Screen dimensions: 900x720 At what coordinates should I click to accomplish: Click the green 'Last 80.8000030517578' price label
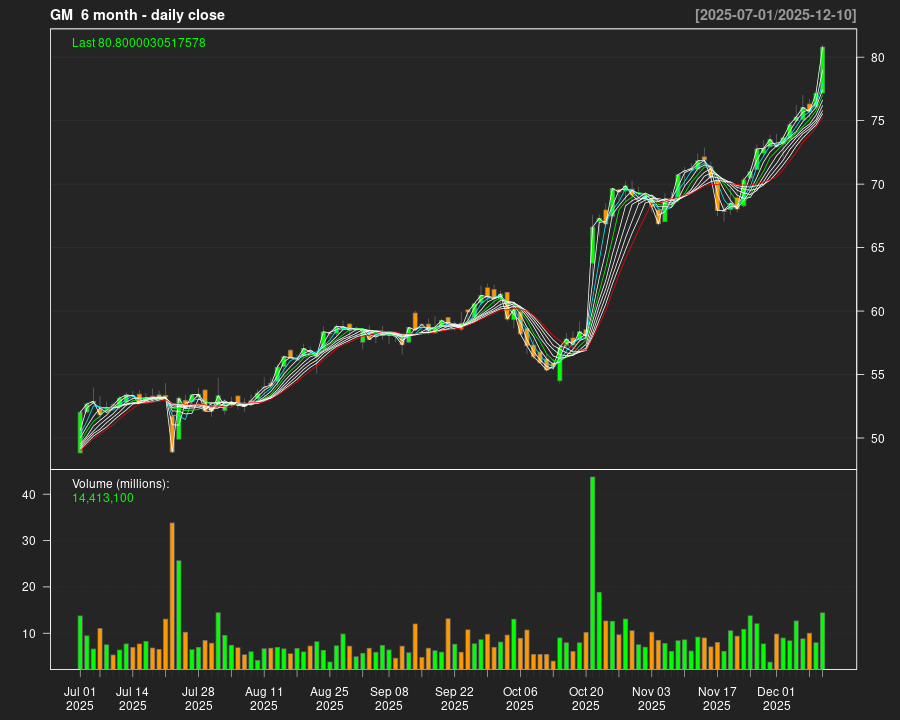[x=139, y=43]
